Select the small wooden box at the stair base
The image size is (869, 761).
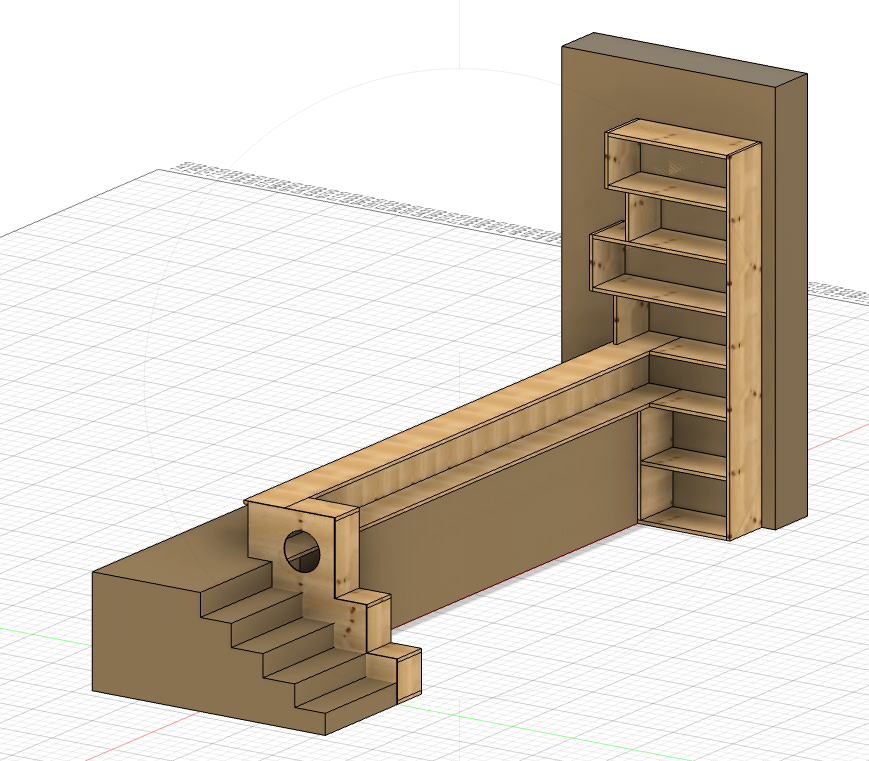[x=409, y=673]
